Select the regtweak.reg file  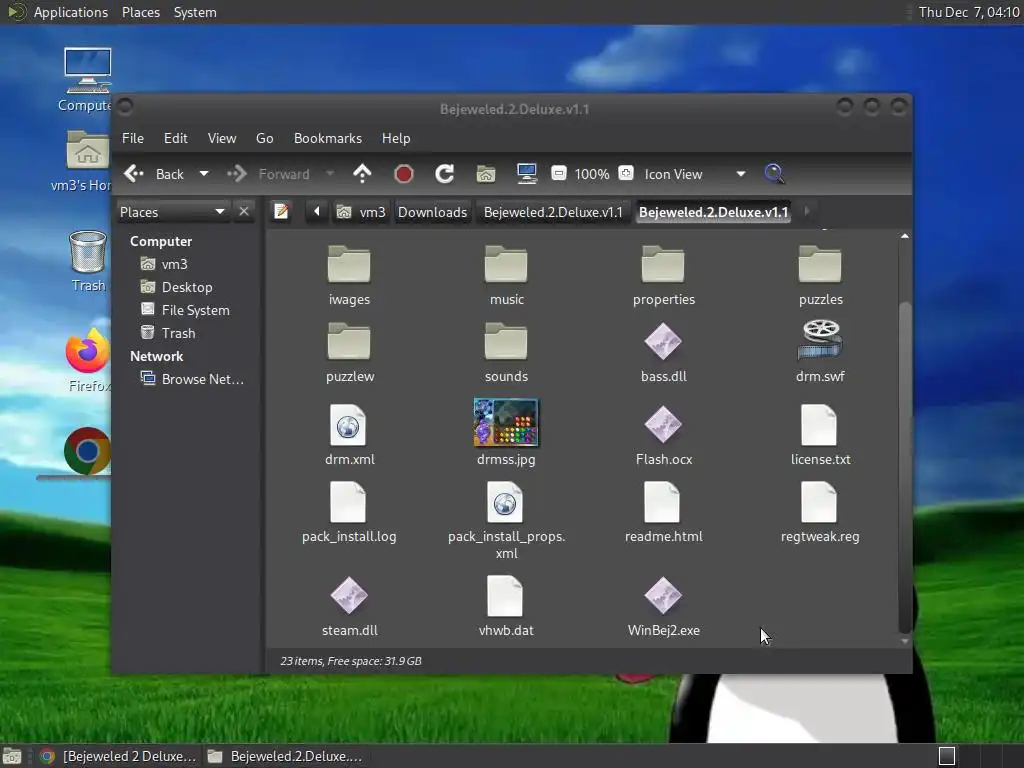[x=820, y=513]
